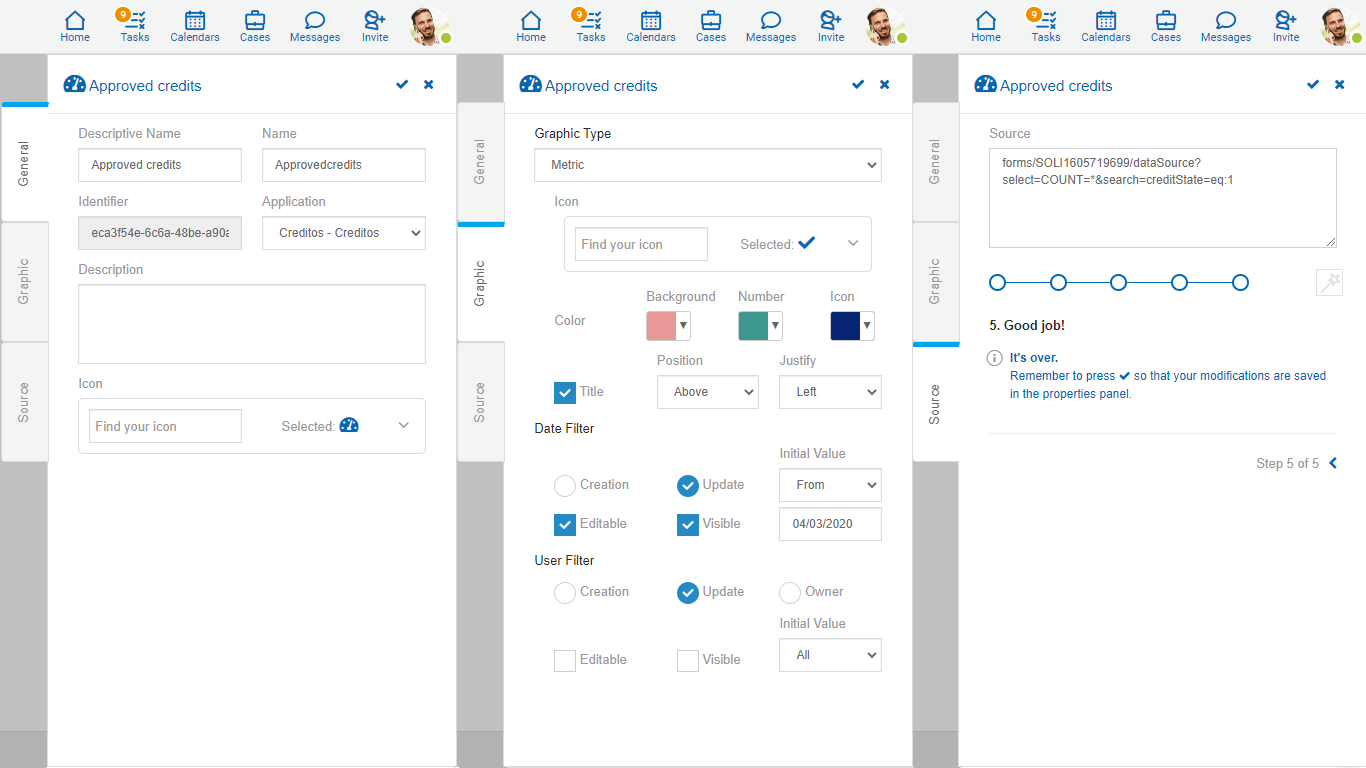The height and width of the screenshot is (768, 1366).
Task: Open the Position dropdown set to Above
Action: (707, 392)
